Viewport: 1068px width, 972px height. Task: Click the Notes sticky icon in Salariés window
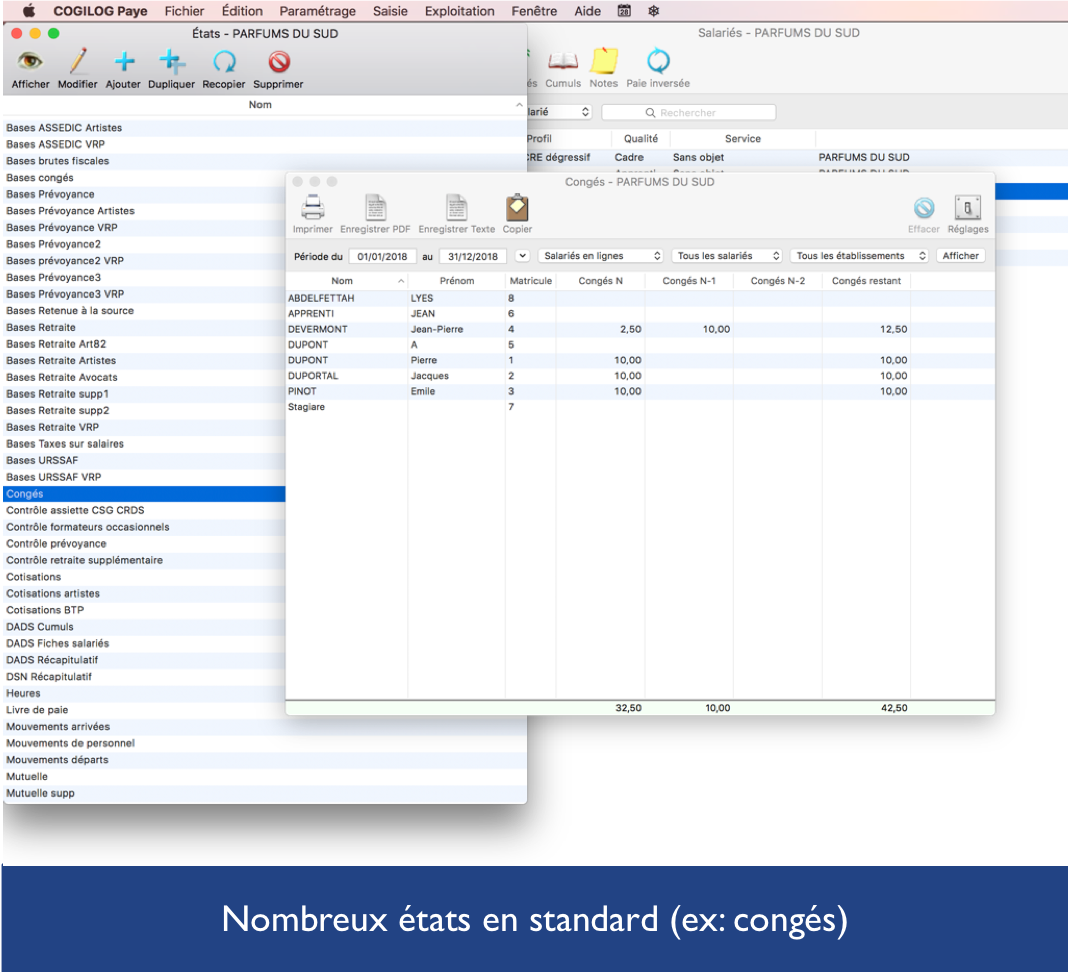tap(603, 61)
